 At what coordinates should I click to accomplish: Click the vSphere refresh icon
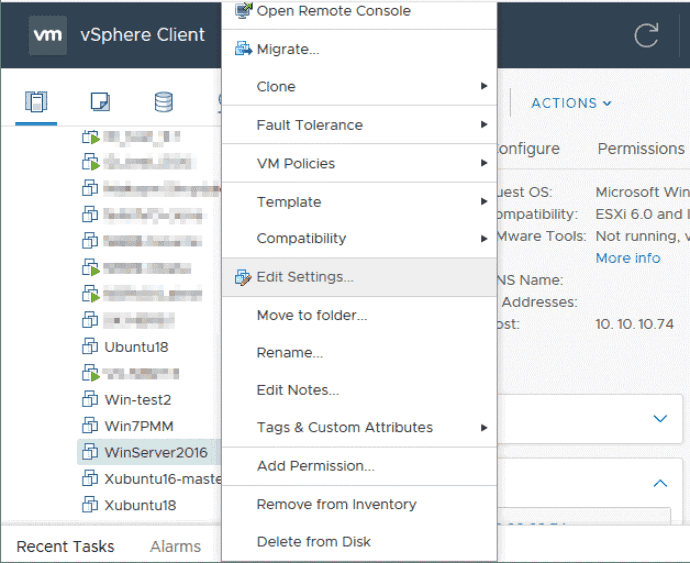646,35
